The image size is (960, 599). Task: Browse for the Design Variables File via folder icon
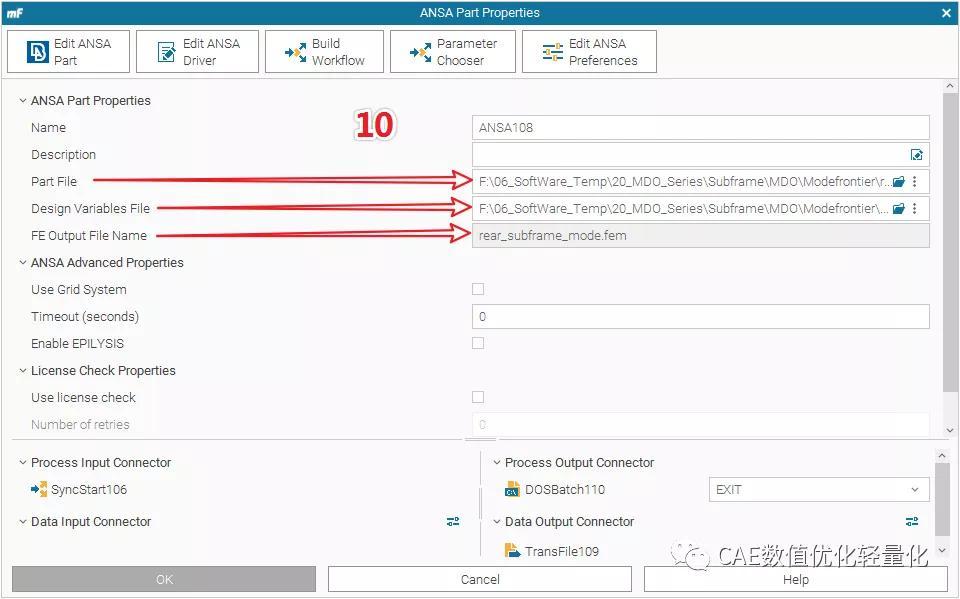pos(898,209)
